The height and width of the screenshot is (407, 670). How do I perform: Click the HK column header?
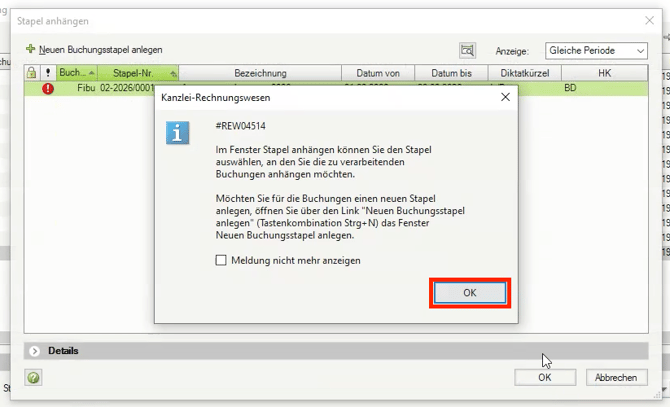point(604,73)
